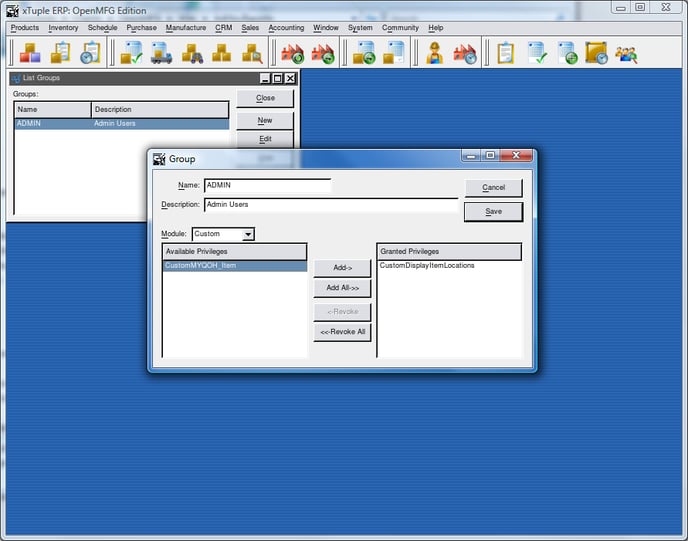The height and width of the screenshot is (541, 688).
Task: Click Save in the Group dialog
Action: tap(493, 212)
